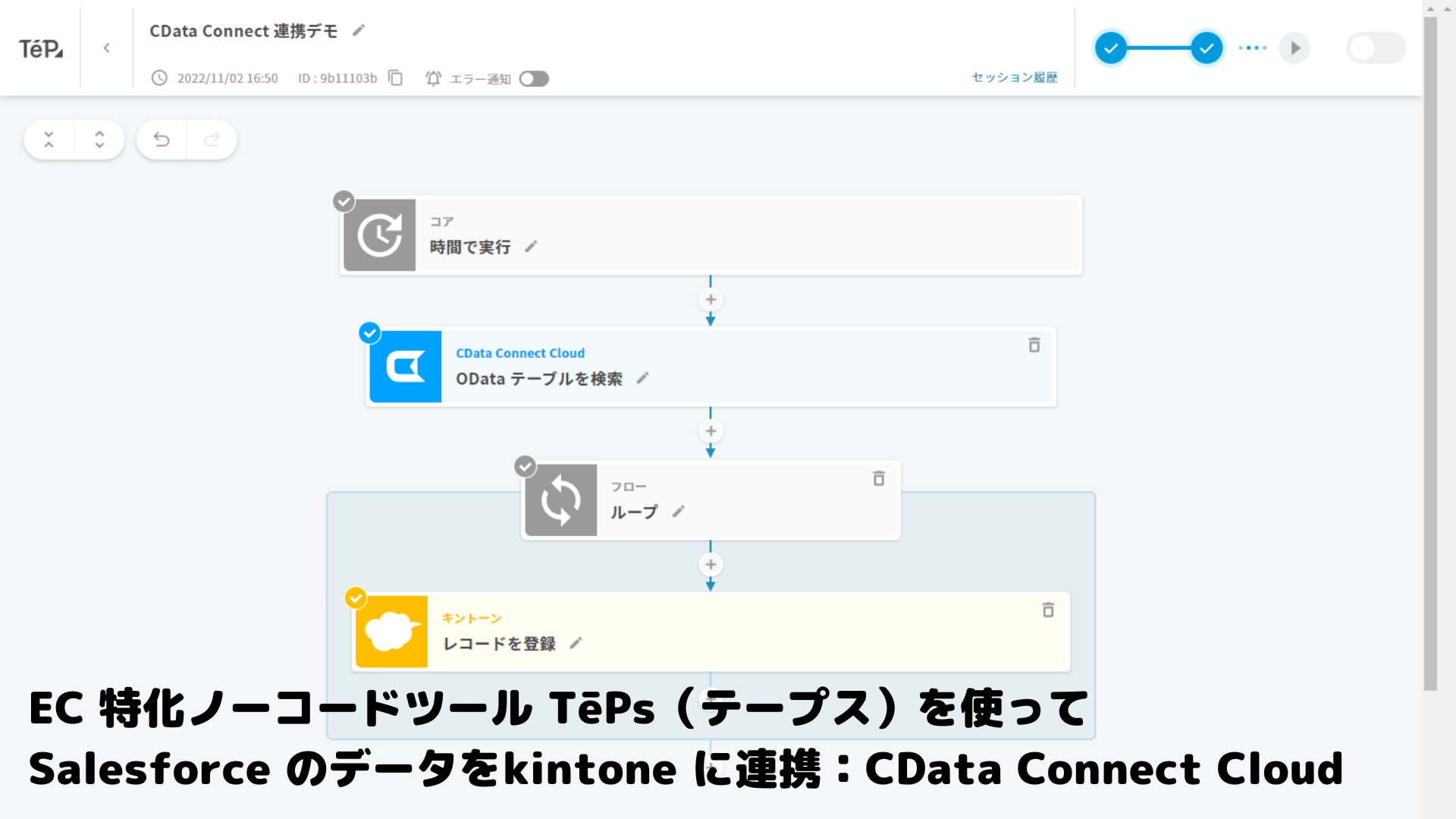Open session history link

coord(1014,77)
